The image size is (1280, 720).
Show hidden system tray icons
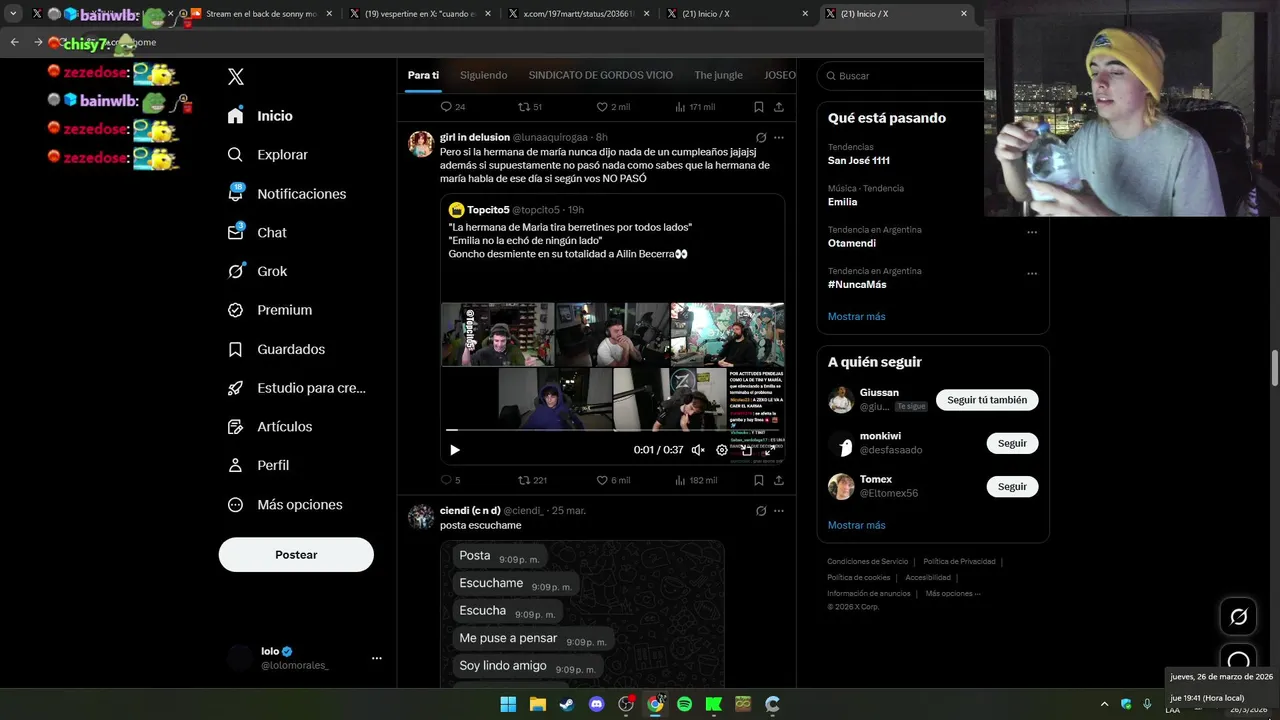pos(1104,704)
